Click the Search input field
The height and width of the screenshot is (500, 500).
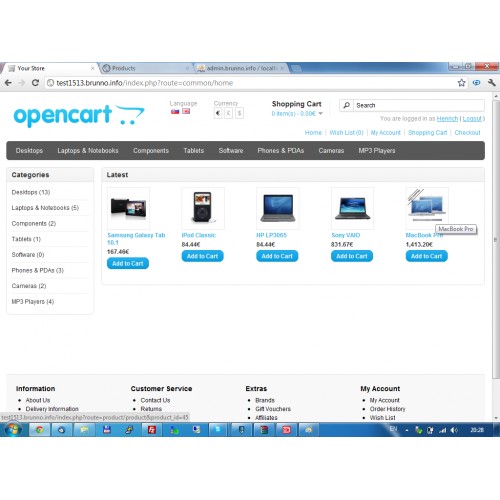tap(418, 105)
